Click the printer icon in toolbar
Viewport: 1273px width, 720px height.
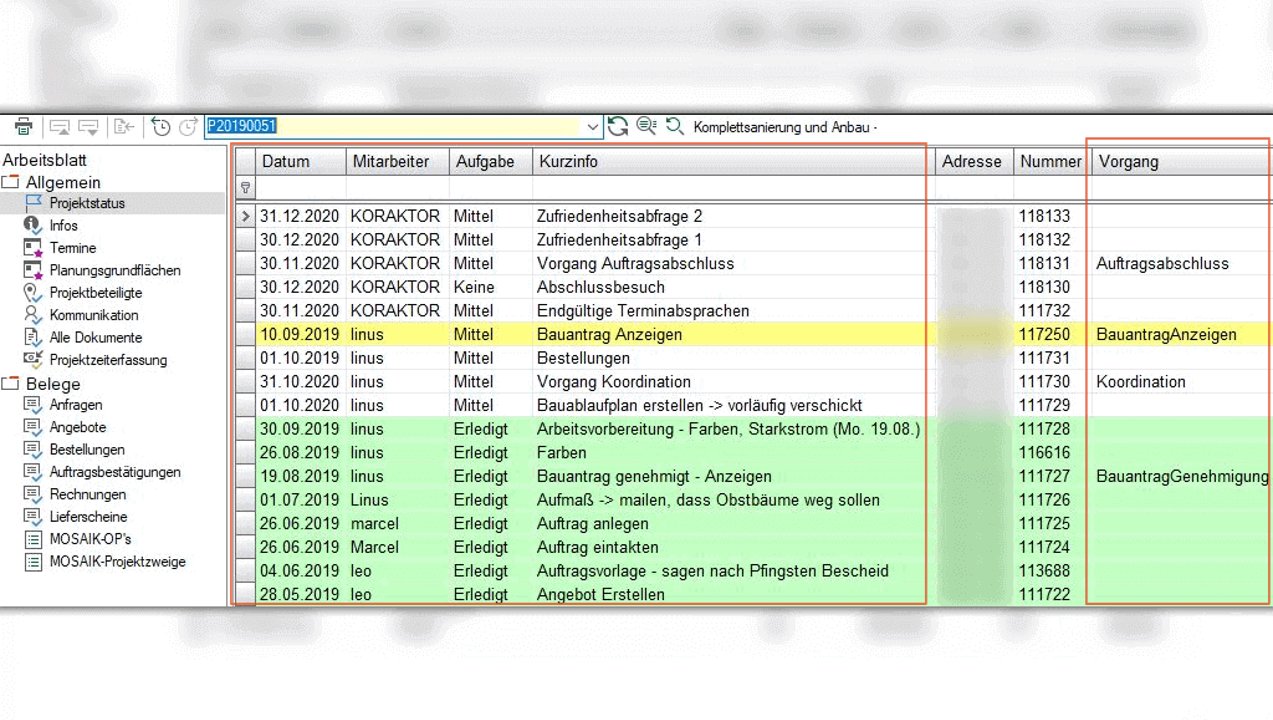pyautogui.click(x=24, y=127)
